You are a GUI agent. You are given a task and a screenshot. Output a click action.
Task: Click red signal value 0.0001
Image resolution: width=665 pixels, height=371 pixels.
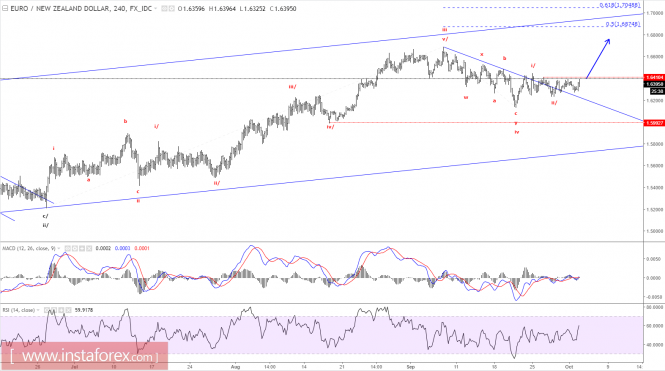pyautogui.click(x=142, y=248)
